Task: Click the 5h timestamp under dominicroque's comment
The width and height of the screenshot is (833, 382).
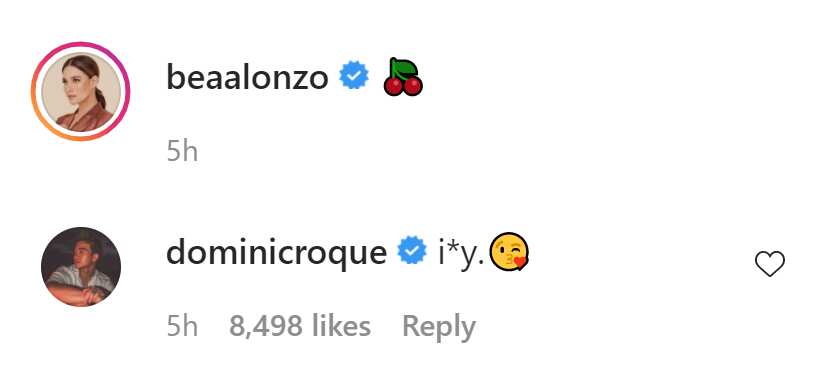Action: [x=182, y=326]
